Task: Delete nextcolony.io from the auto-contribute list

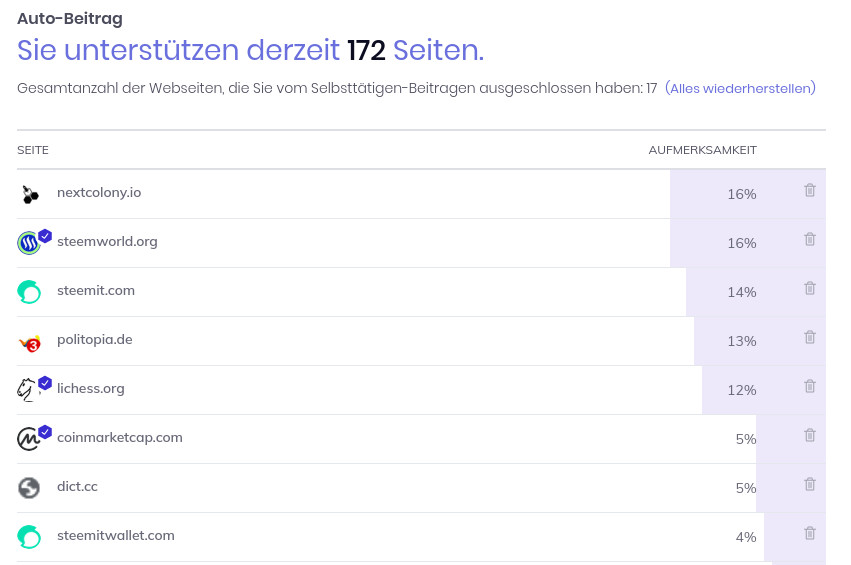Action: click(x=810, y=190)
